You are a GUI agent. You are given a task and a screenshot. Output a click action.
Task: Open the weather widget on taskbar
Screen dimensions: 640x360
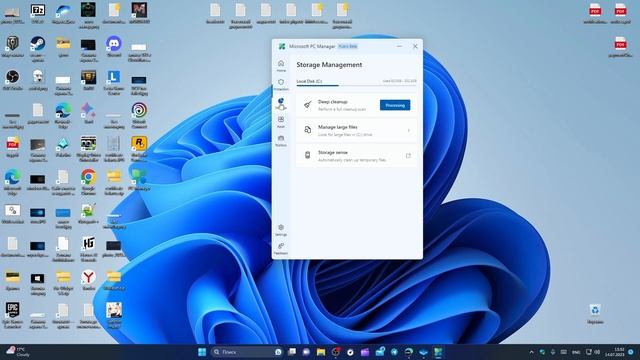(18, 352)
